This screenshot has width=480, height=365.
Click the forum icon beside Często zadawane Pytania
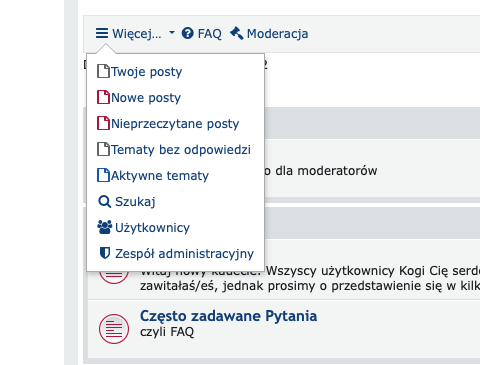114,329
